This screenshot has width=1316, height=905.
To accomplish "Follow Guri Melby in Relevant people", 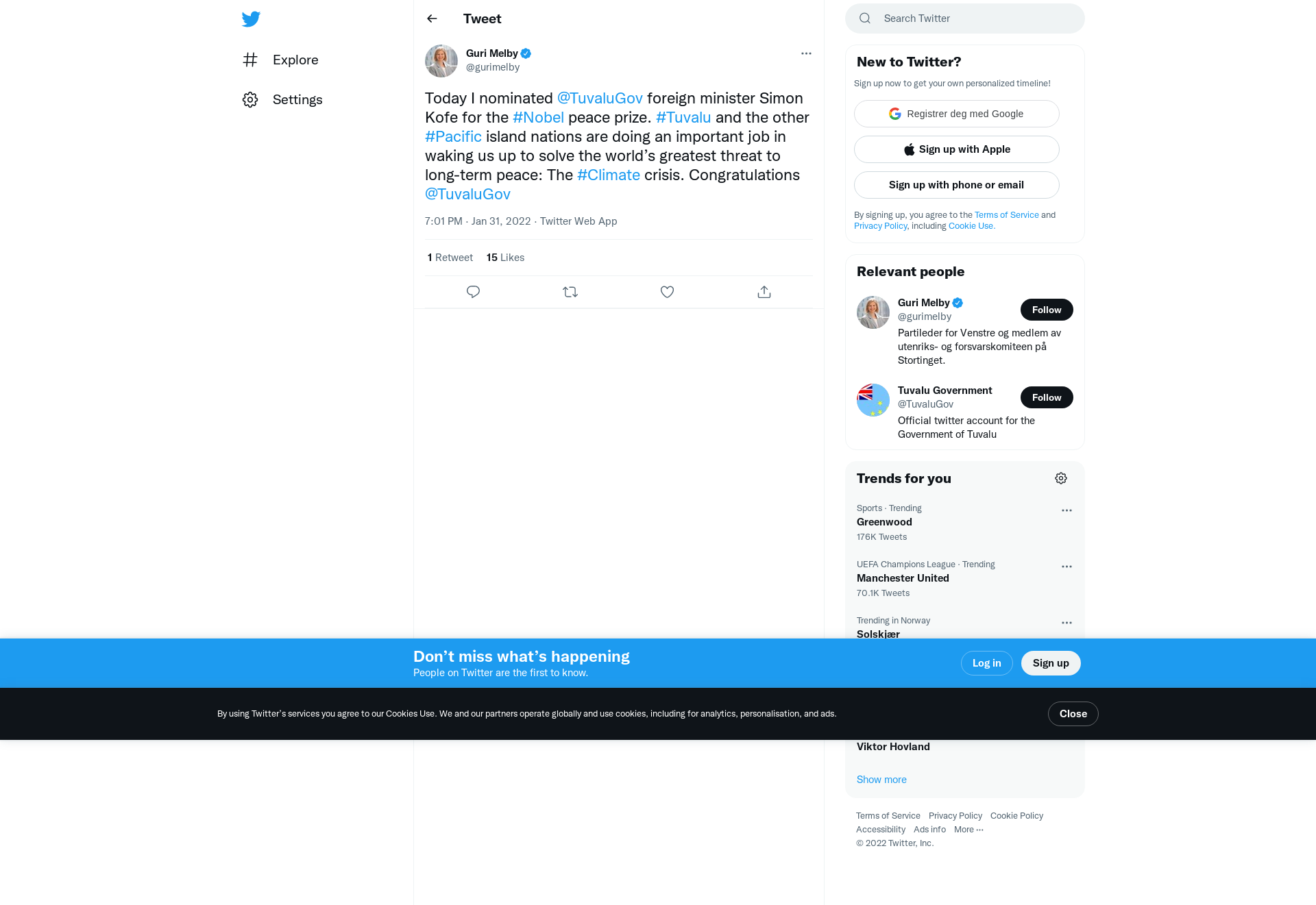I will pos(1047,310).
